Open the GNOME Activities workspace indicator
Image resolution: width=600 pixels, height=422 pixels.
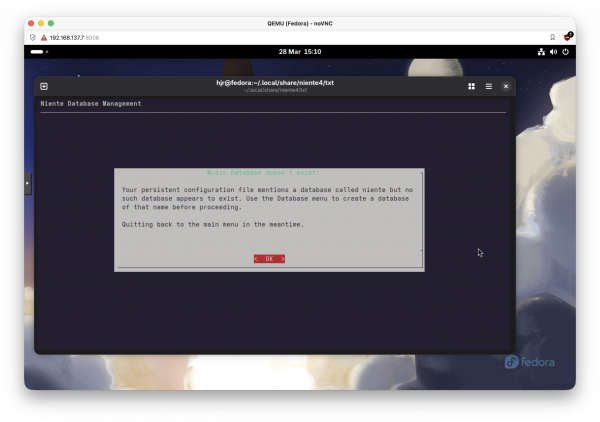click(38, 51)
